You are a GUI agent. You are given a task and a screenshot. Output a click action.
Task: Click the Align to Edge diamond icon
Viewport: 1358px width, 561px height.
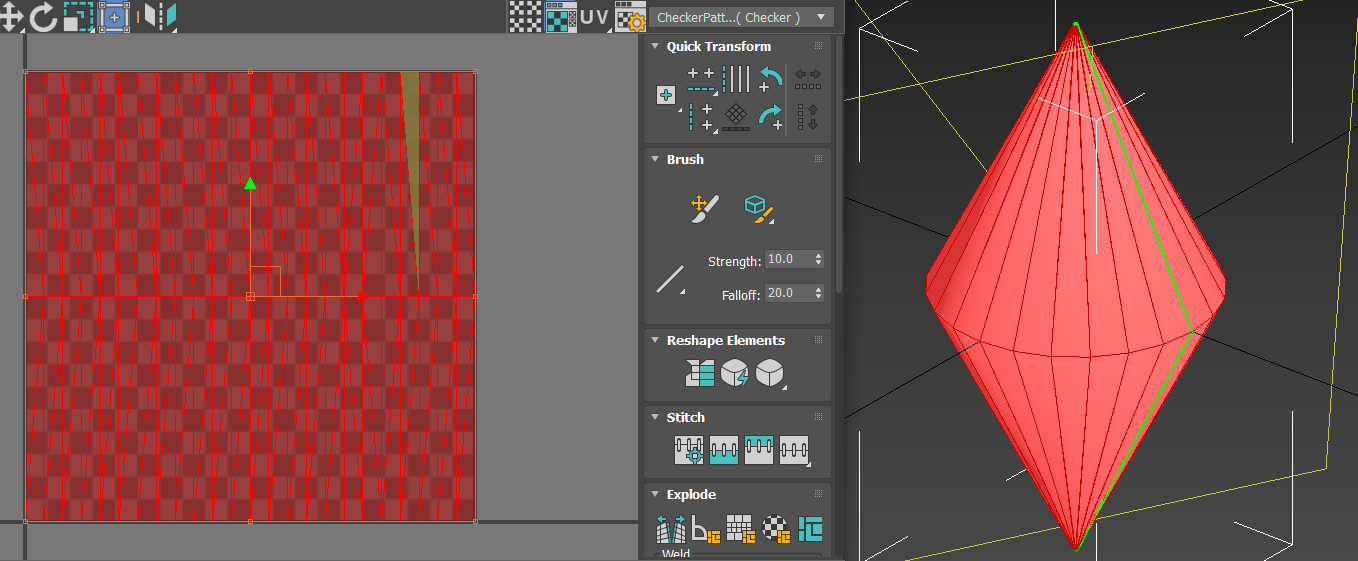(737, 116)
